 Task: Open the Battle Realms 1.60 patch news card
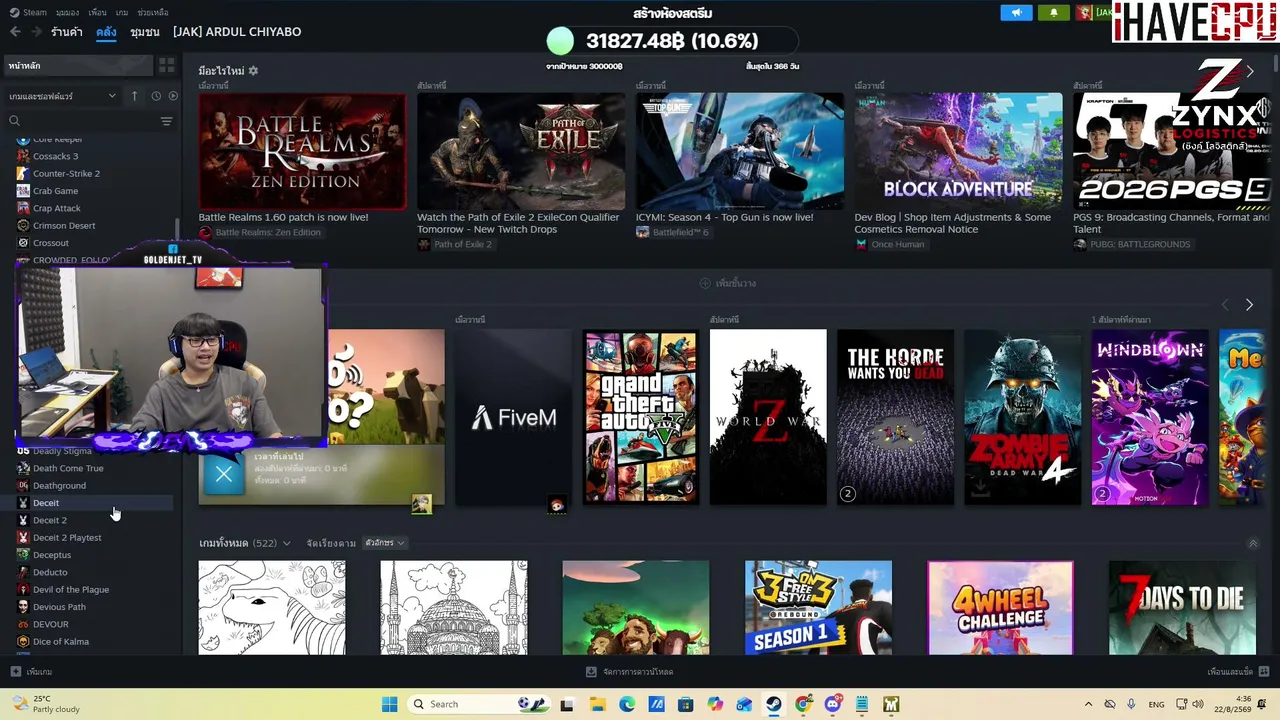pyautogui.click(x=302, y=151)
